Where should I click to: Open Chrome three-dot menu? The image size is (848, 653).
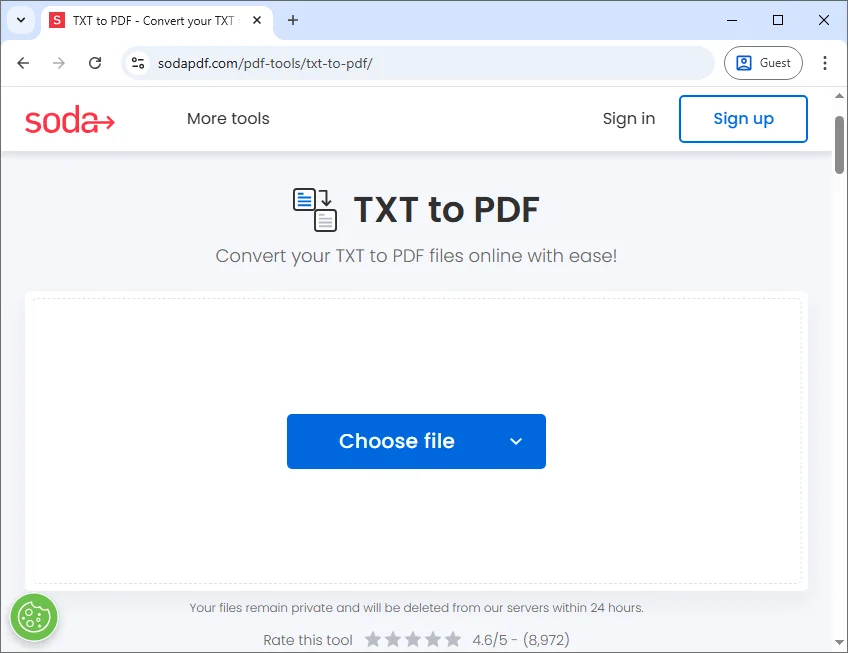pyautogui.click(x=825, y=63)
